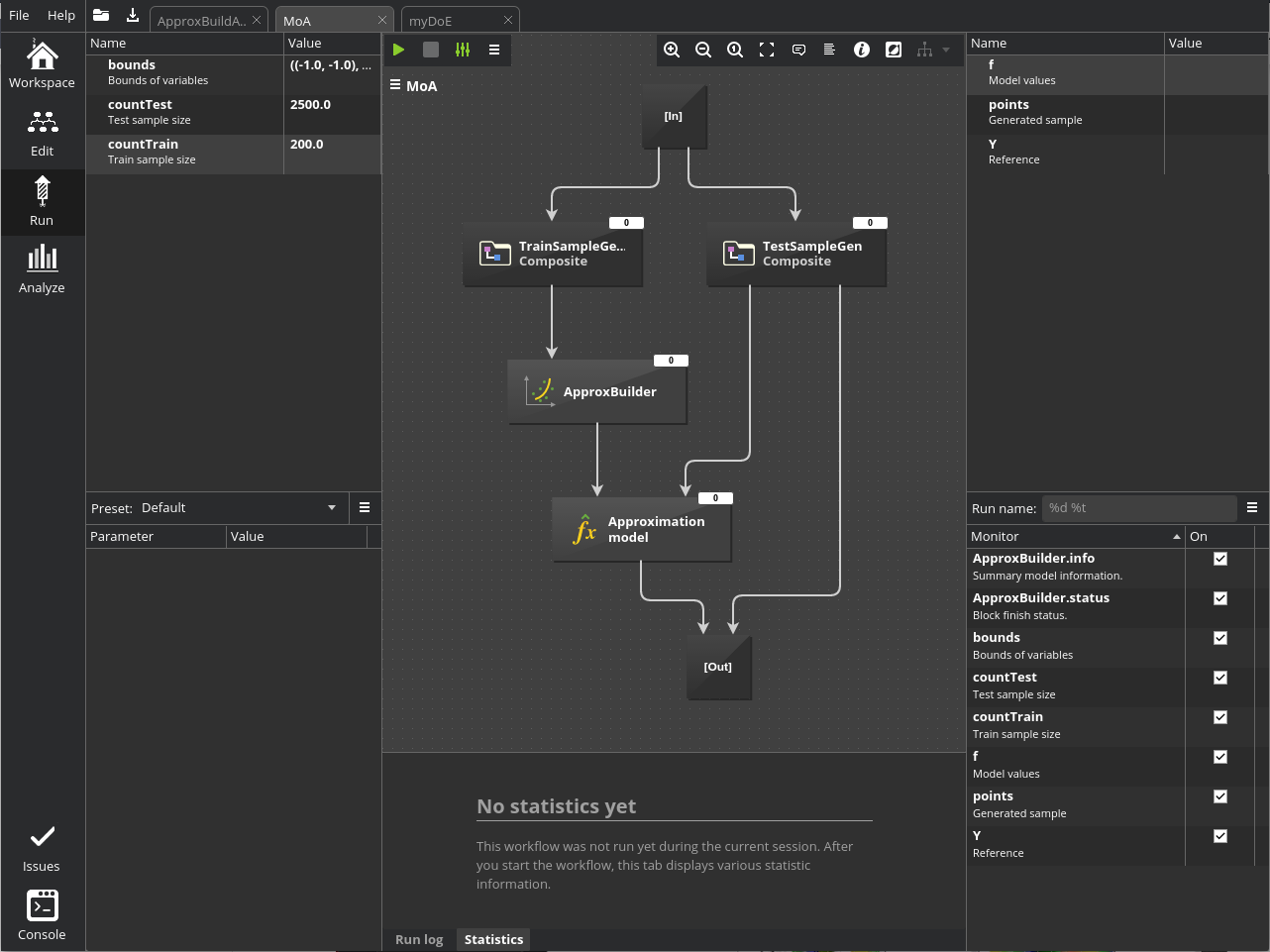
Task: Close the ApproxBuildA.. tab
Action: 257,20
